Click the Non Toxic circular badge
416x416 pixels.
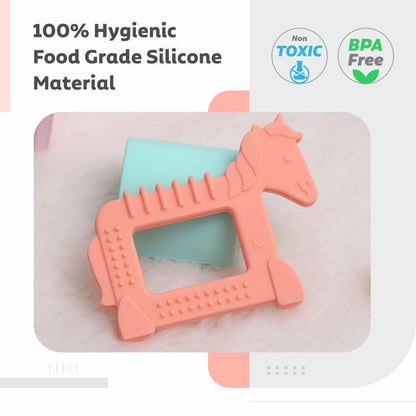click(299, 56)
